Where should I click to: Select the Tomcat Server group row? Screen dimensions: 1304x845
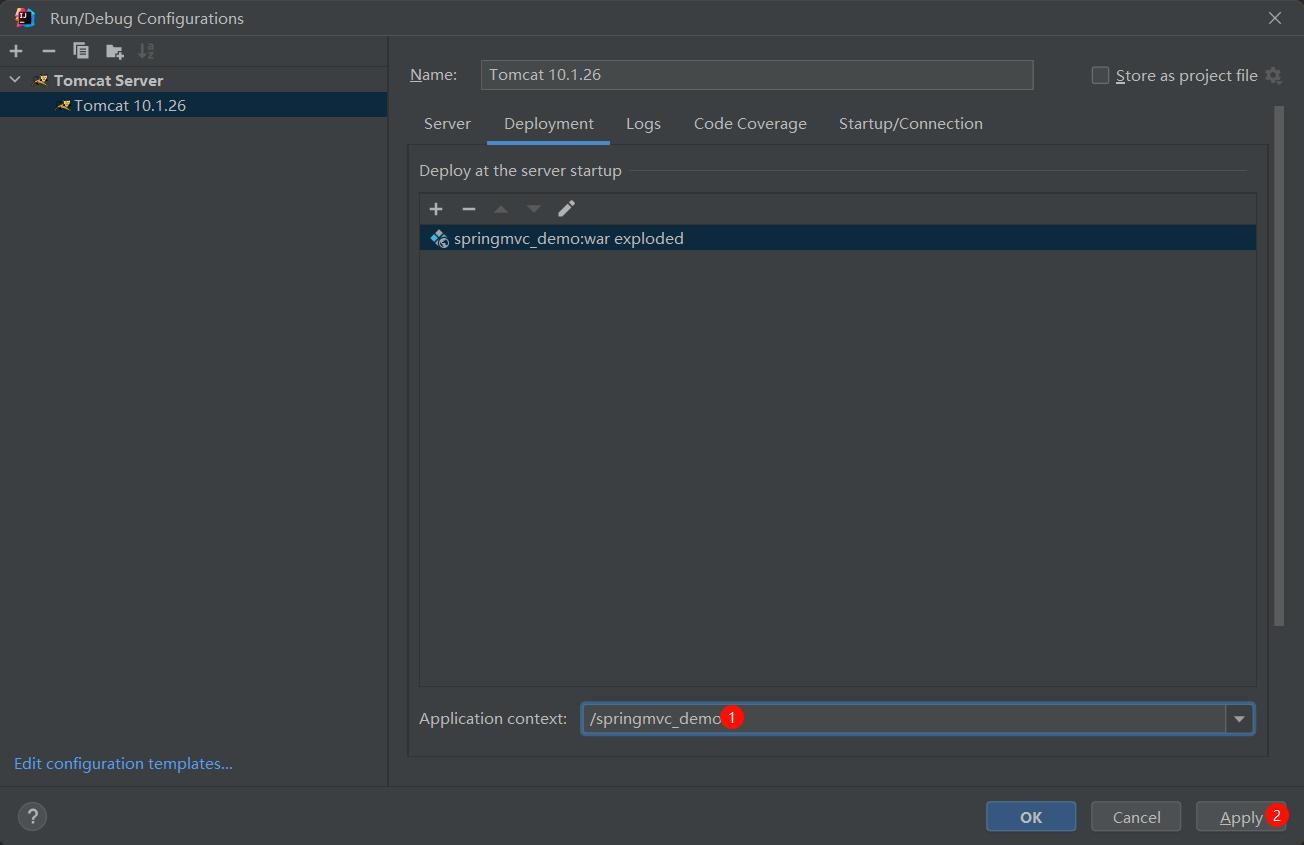pyautogui.click(x=193, y=80)
